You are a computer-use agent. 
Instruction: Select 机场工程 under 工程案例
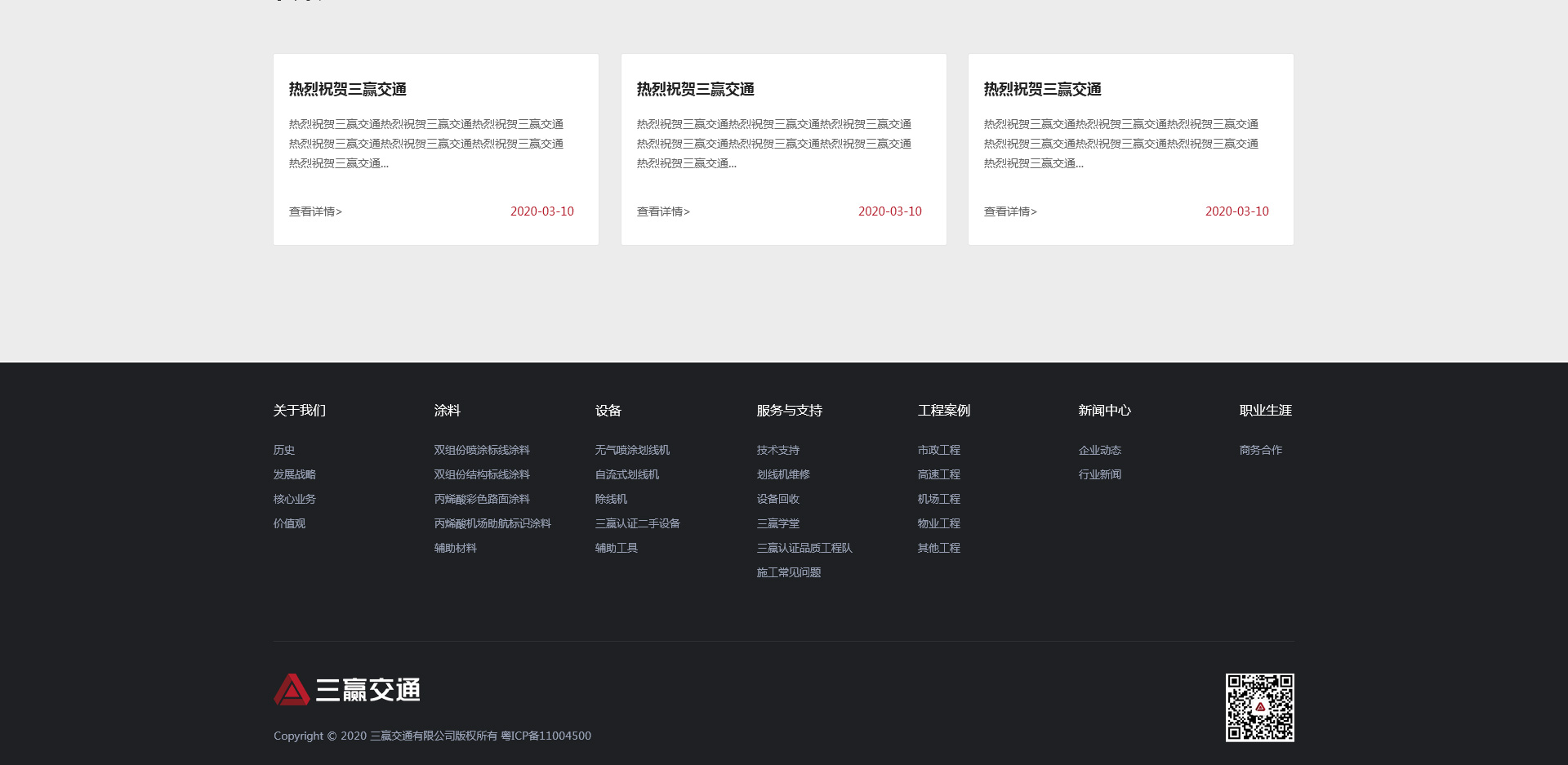click(938, 499)
